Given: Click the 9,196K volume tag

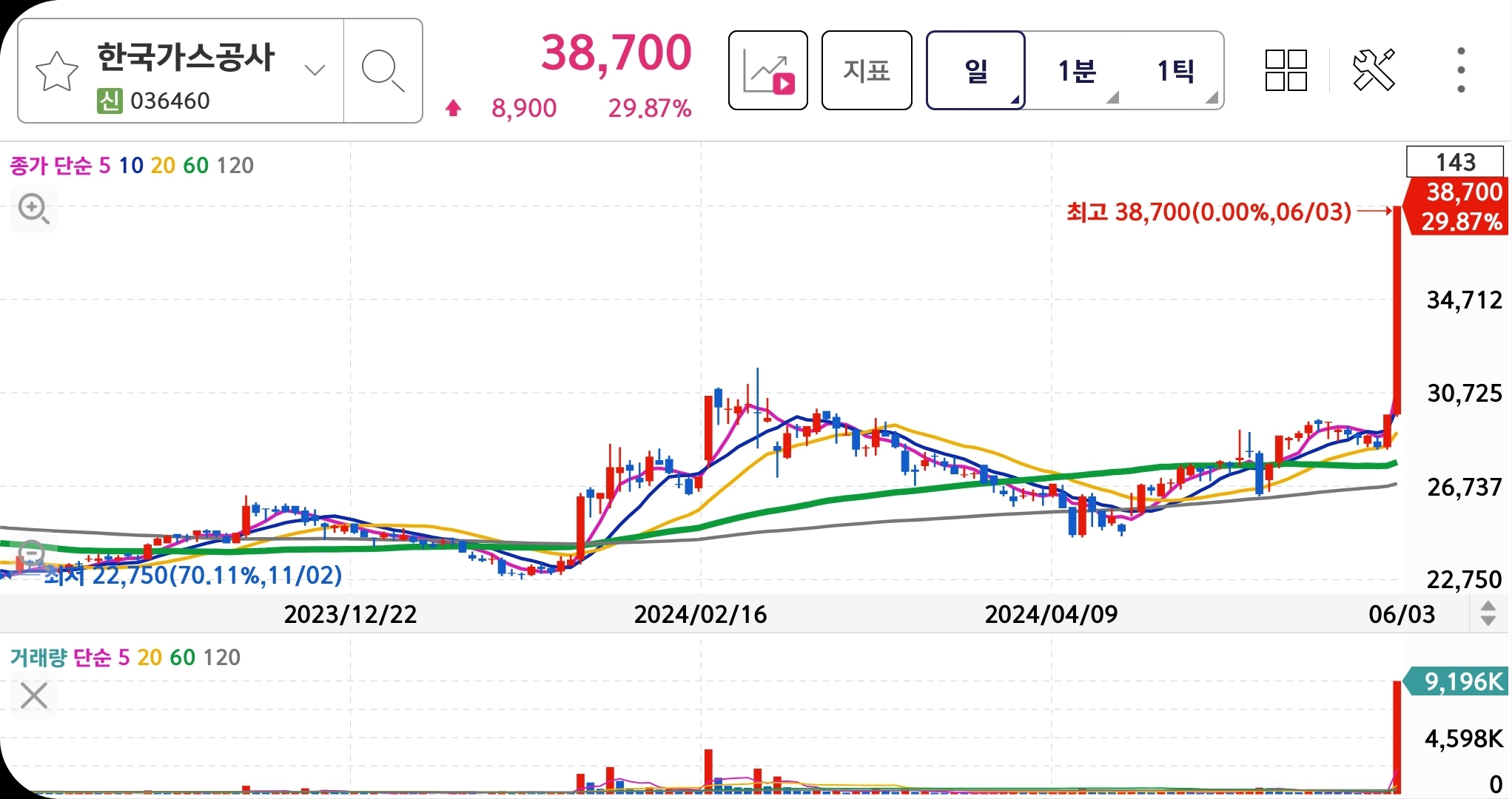Looking at the screenshot, I should click(1456, 681).
